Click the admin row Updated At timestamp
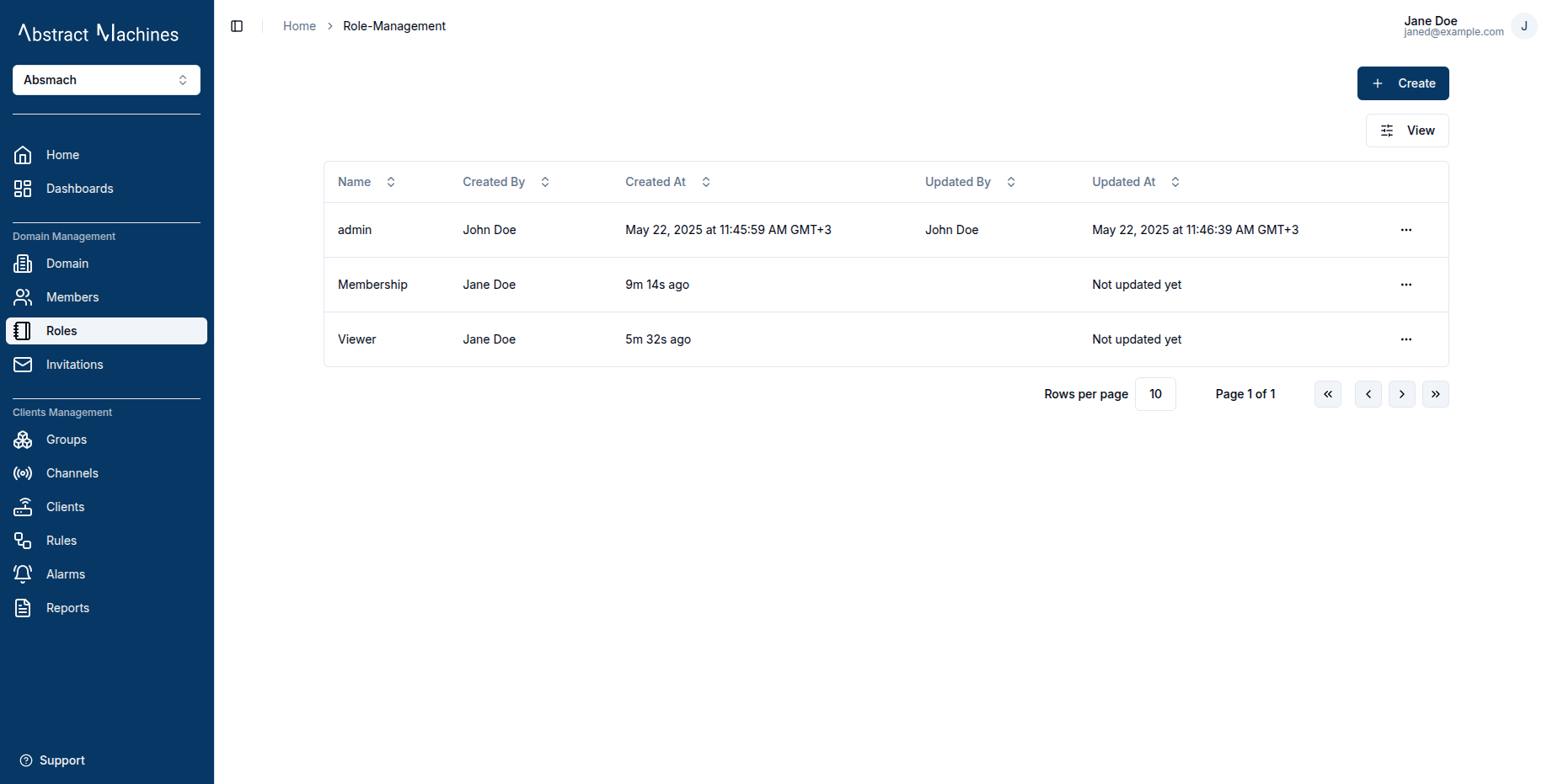 [x=1195, y=230]
